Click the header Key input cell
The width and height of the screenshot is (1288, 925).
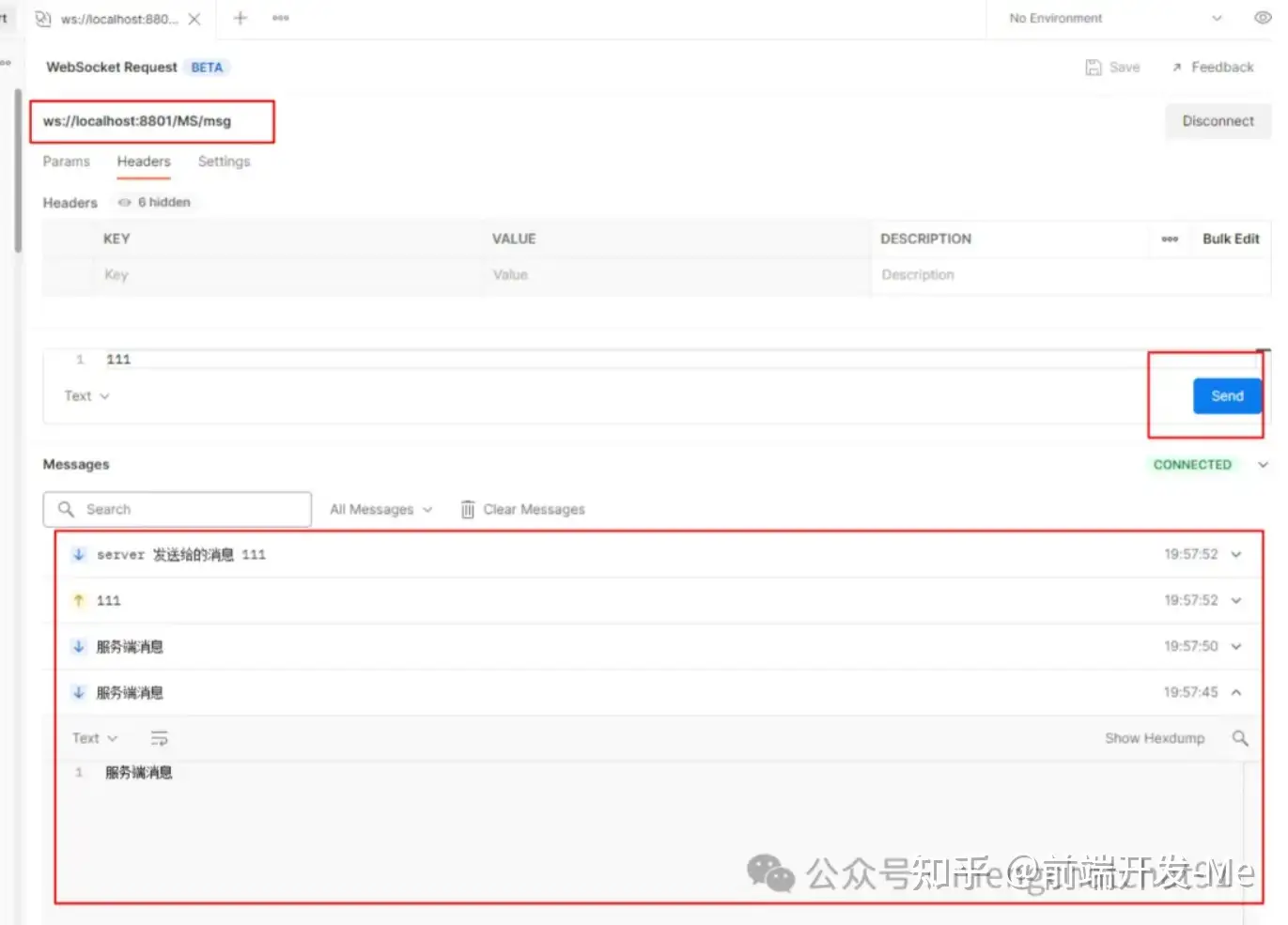pyautogui.click(x=287, y=275)
